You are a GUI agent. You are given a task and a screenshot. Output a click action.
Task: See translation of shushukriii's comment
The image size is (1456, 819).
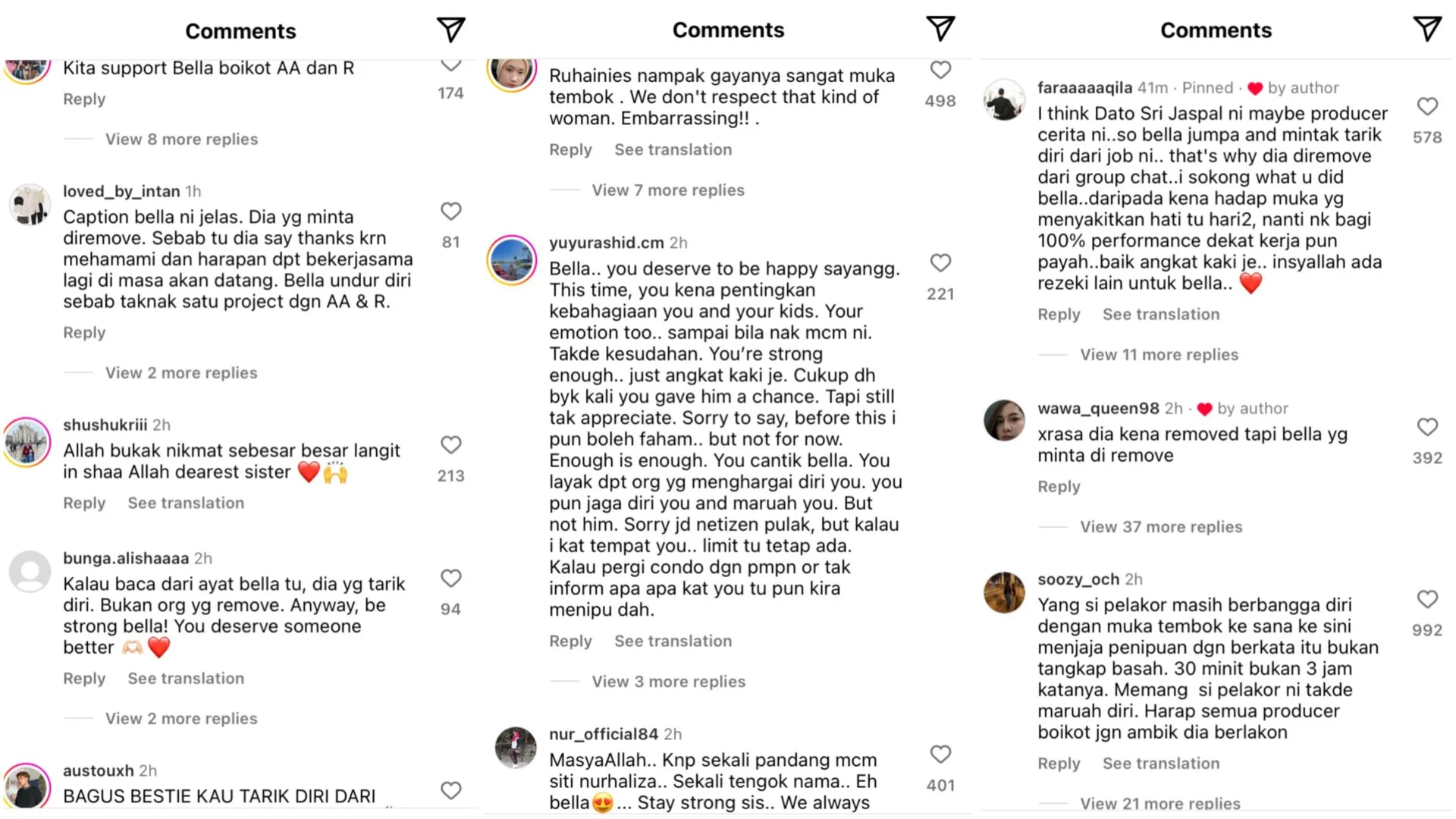tap(186, 504)
